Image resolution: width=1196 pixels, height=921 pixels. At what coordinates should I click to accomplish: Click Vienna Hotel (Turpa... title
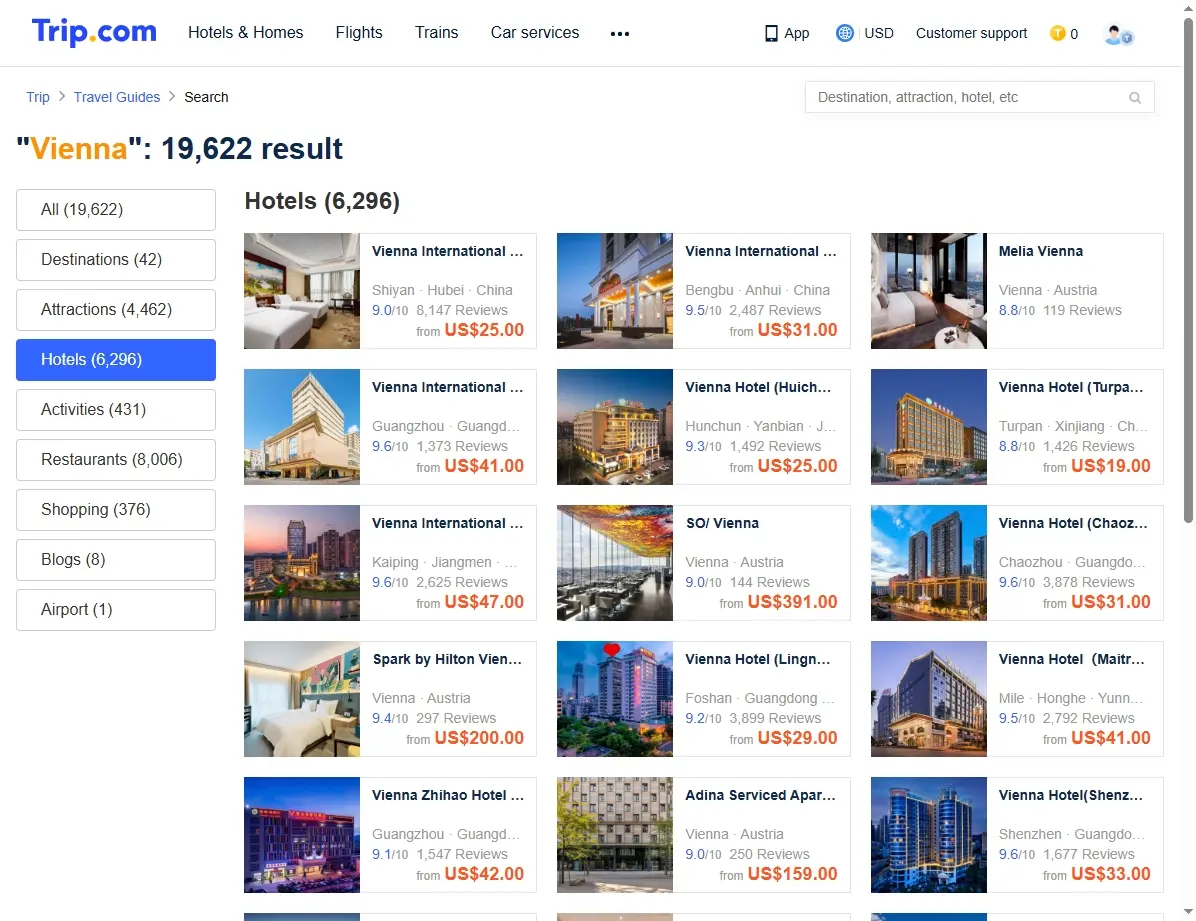click(1071, 388)
